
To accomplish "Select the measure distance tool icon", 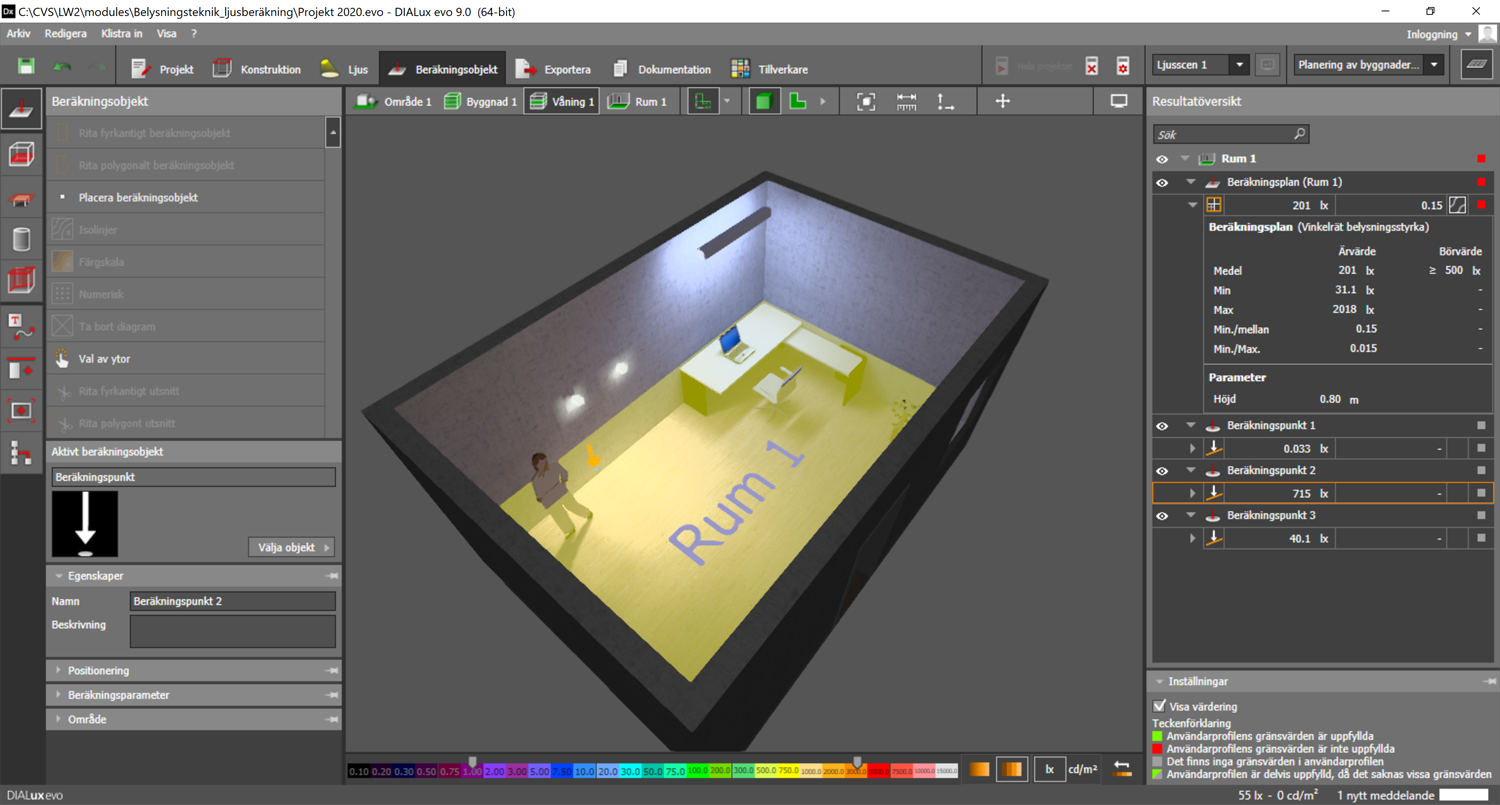I will [906, 102].
